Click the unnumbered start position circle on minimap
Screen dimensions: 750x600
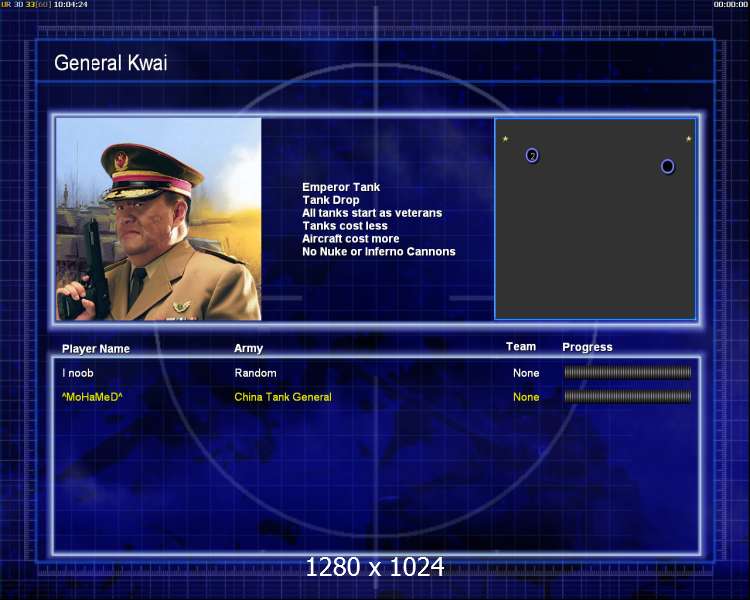(x=667, y=166)
